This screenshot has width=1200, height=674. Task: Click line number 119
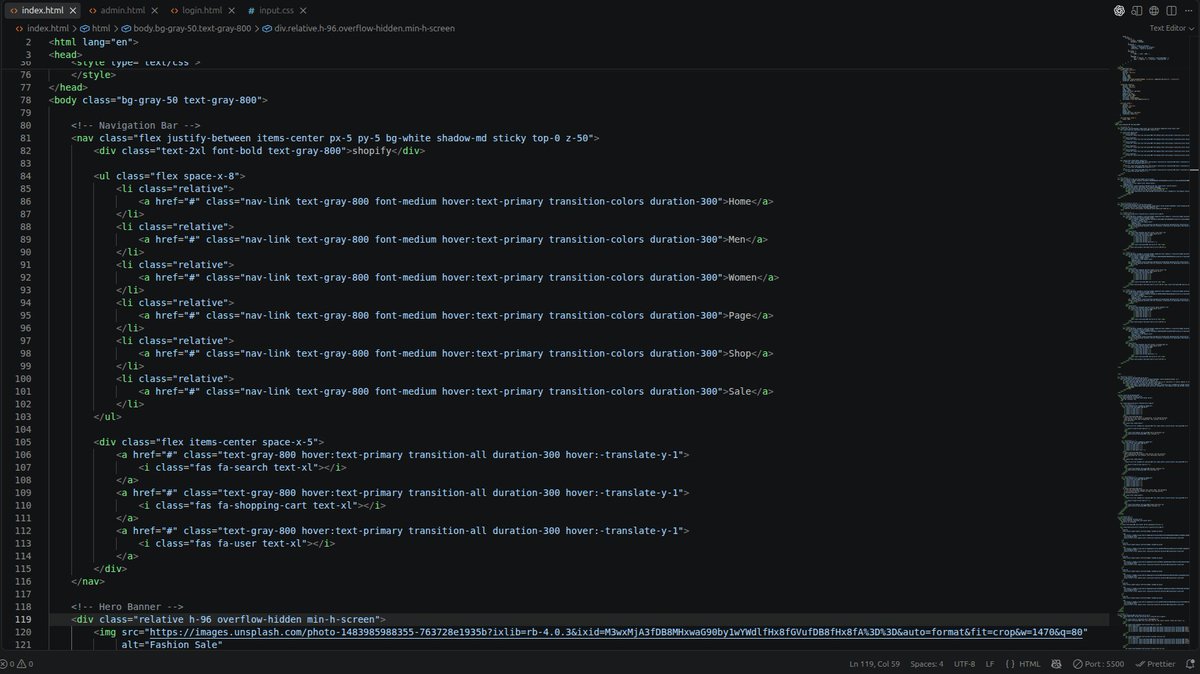coord(24,619)
